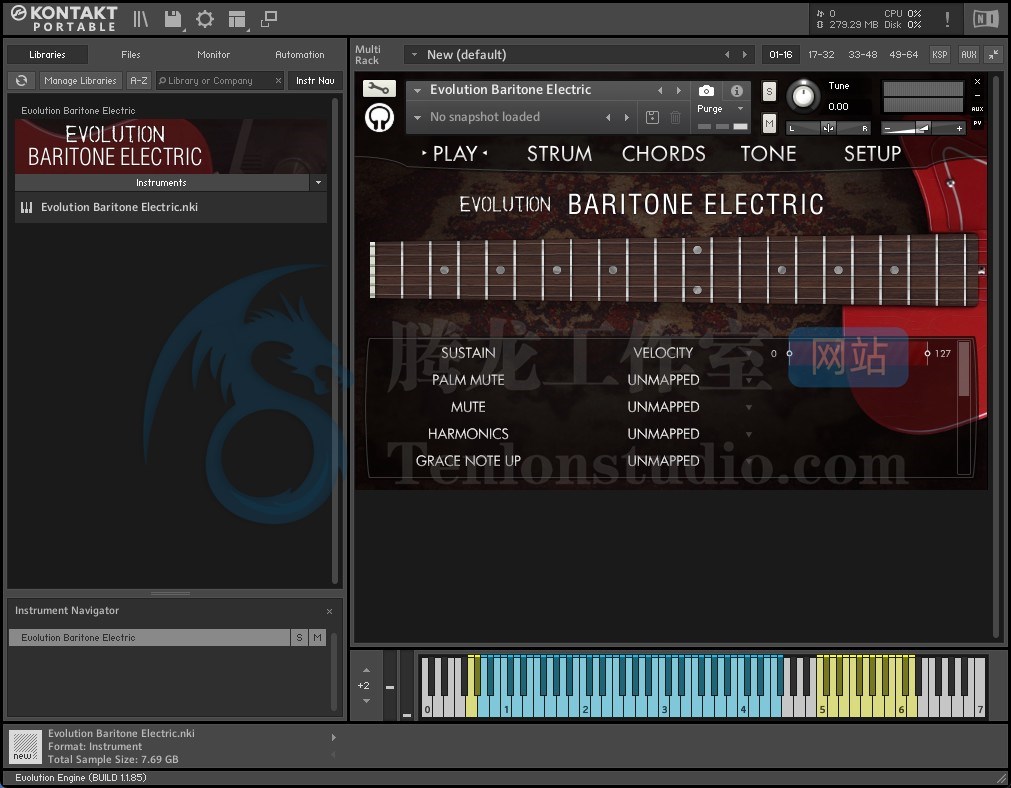Close the Instrument Navigator pane
Viewport: 1011px width, 788px height.
[x=329, y=611]
